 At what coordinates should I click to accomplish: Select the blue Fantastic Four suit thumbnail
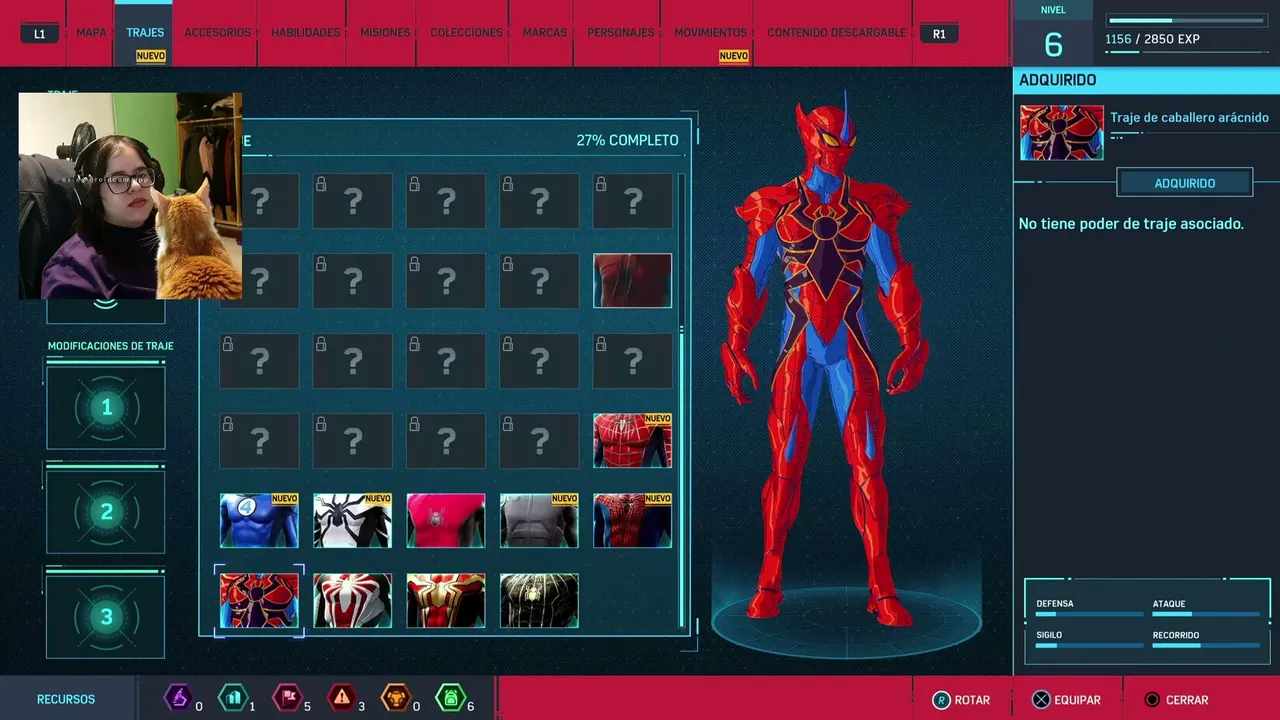coord(259,520)
